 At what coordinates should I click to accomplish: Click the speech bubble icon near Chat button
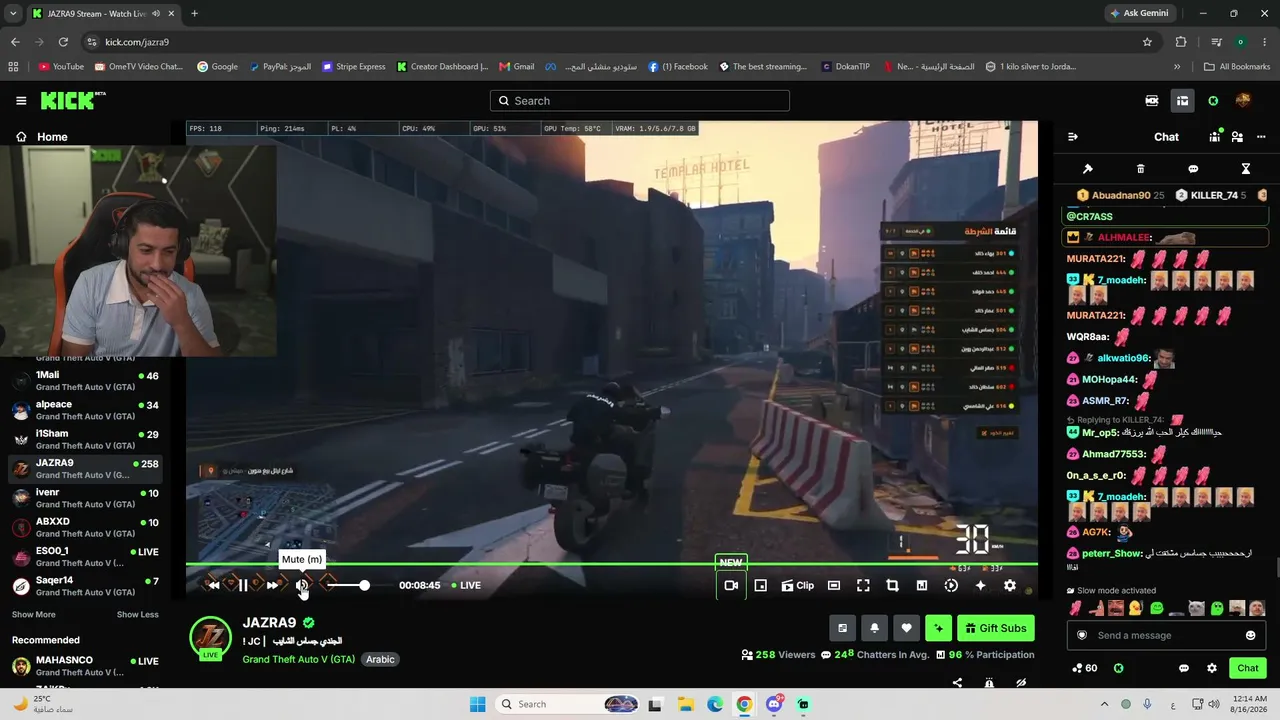tap(1184, 668)
